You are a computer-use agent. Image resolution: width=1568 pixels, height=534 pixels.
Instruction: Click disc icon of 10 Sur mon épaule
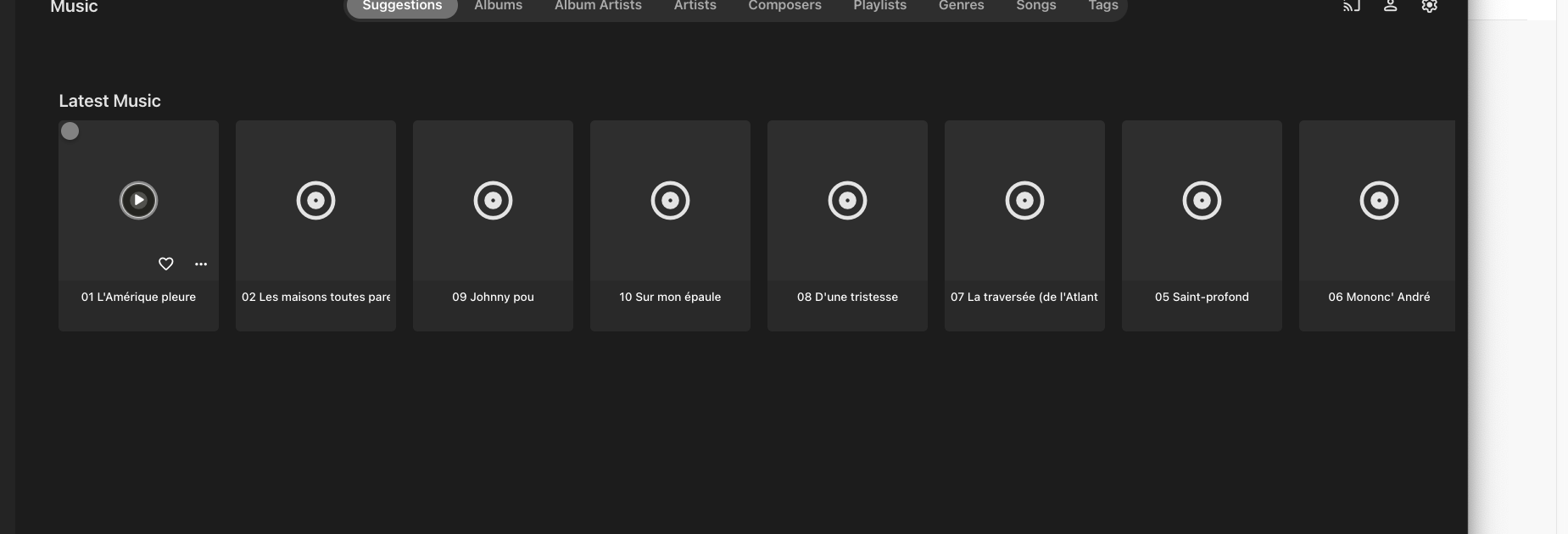coord(670,201)
